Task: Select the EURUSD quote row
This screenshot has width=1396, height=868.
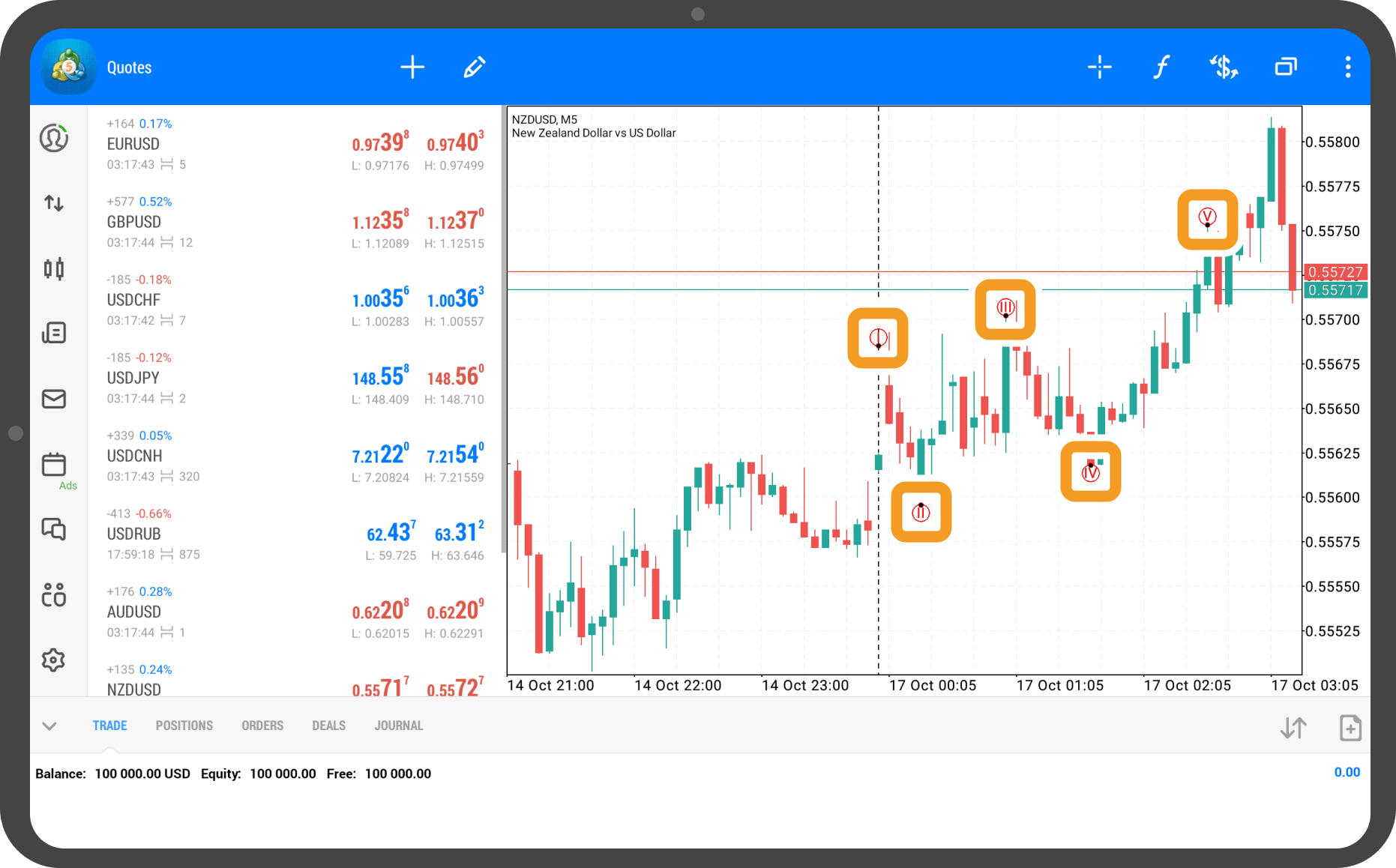Action: (294, 144)
